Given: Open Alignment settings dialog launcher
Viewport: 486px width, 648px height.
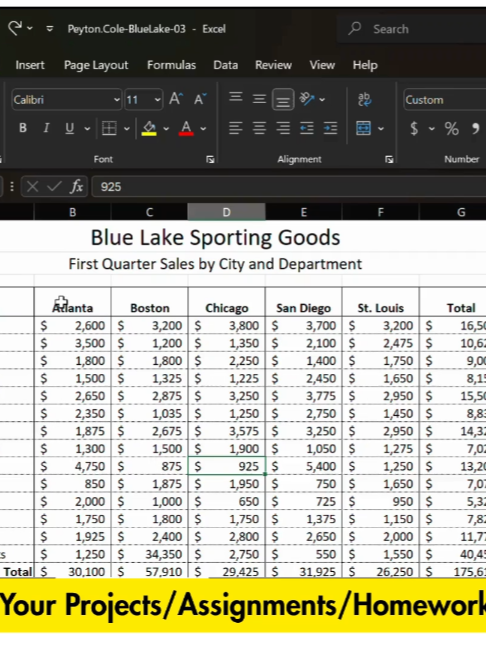Looking at the screenshot, I should tap(389, 160).
